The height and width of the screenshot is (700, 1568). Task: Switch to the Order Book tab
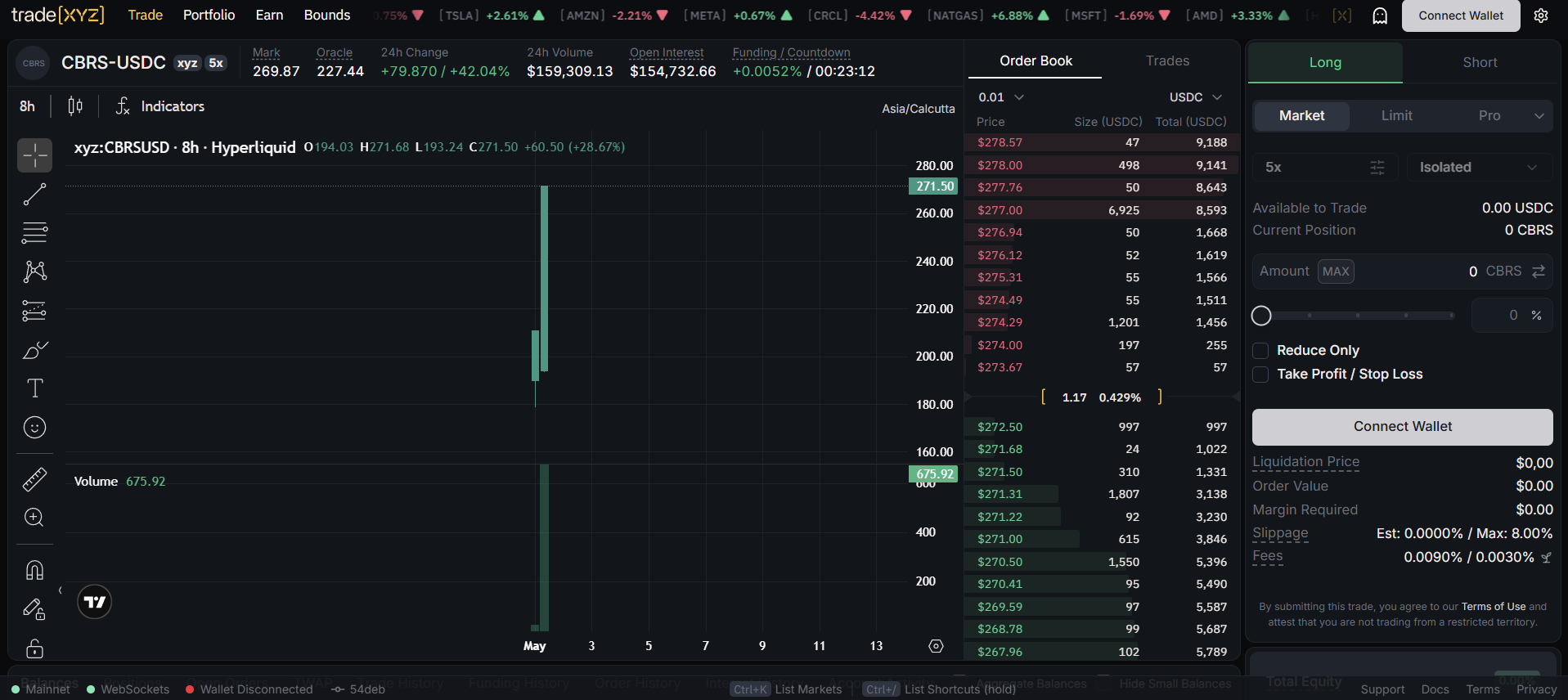[x=1036, y=61]
